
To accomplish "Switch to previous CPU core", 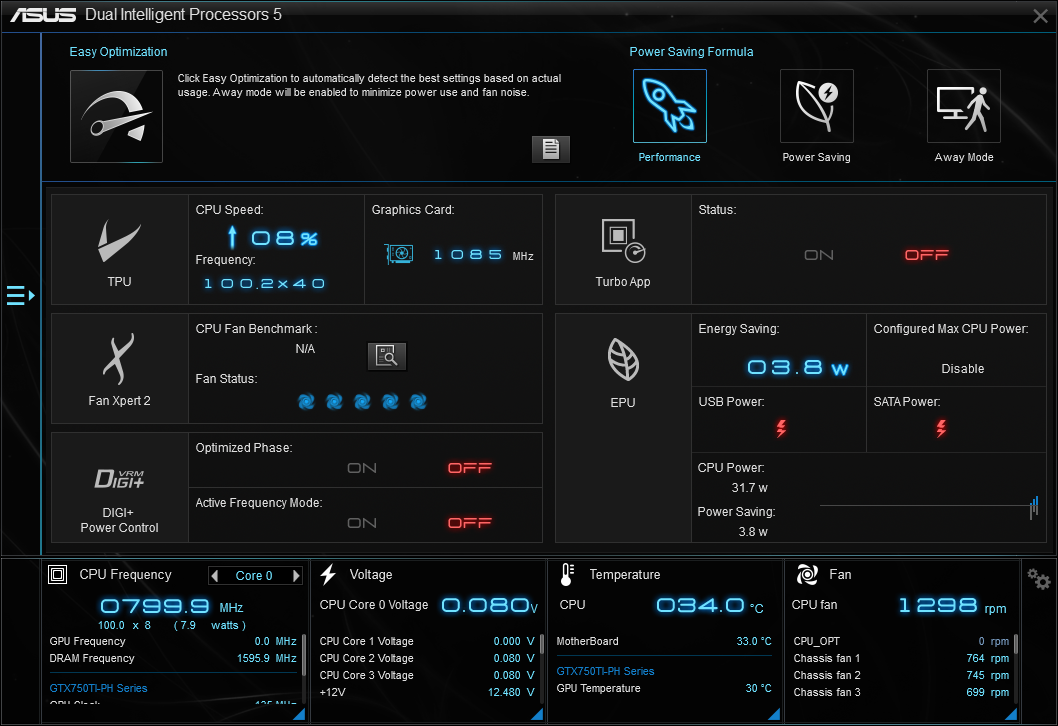I will coord(215,576).
